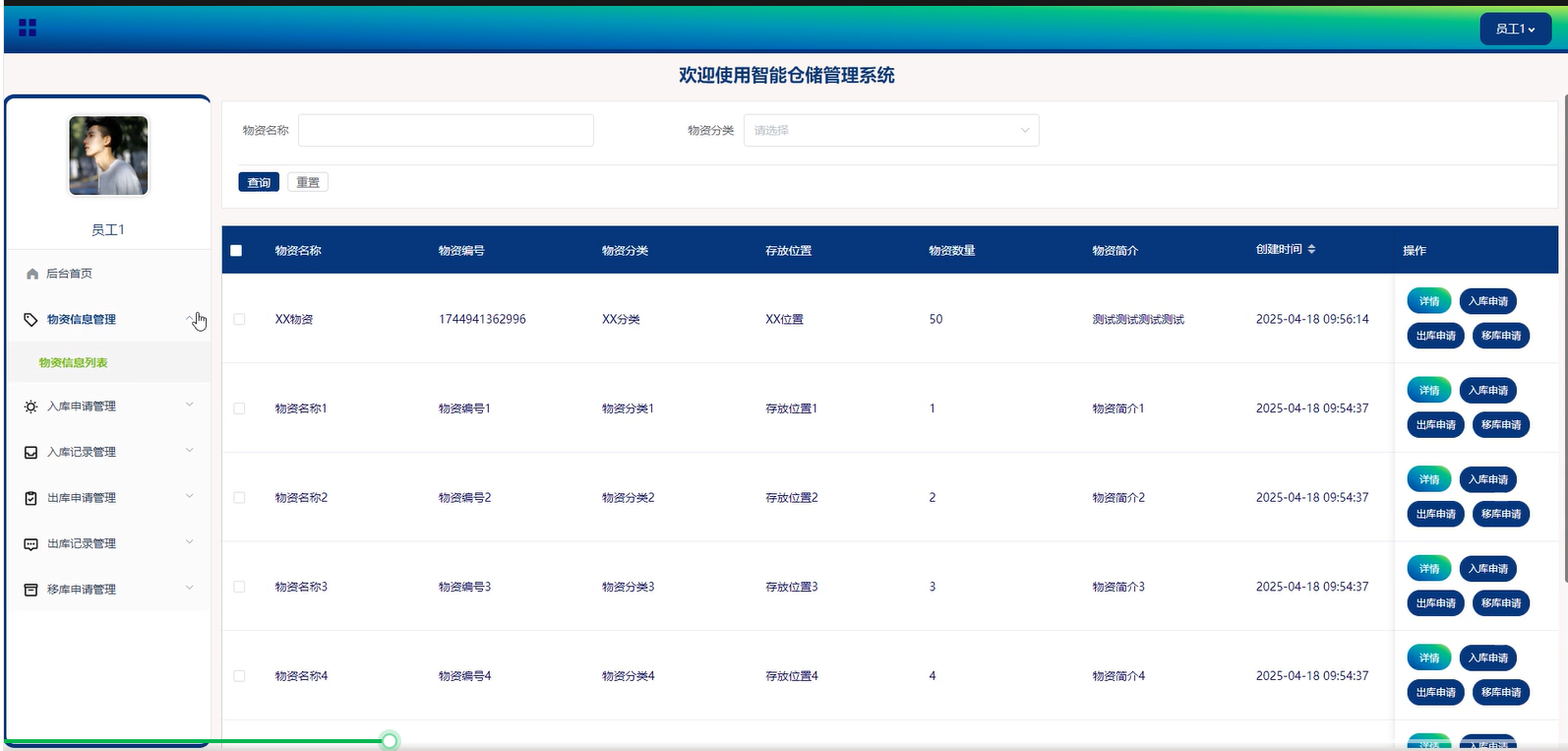Open the 物资分类 select dropdown
Screen dimensions: 1568x751
(x=891, y=130)
